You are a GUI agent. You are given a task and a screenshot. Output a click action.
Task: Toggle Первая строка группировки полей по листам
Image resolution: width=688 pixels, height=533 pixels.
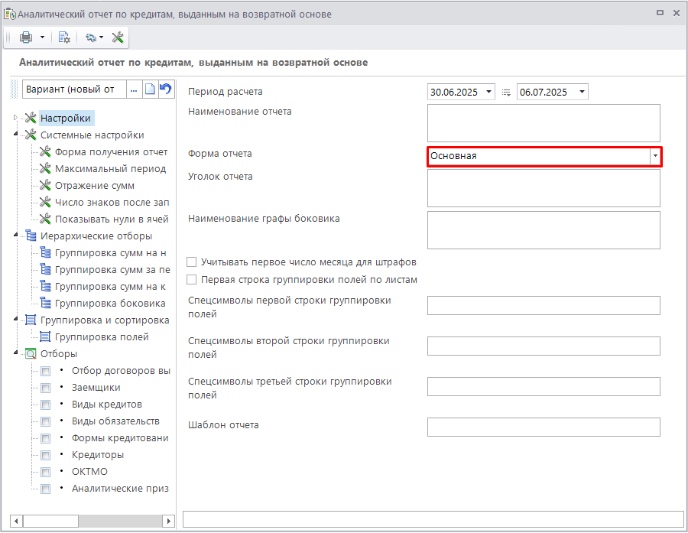[x=193, y=280]
